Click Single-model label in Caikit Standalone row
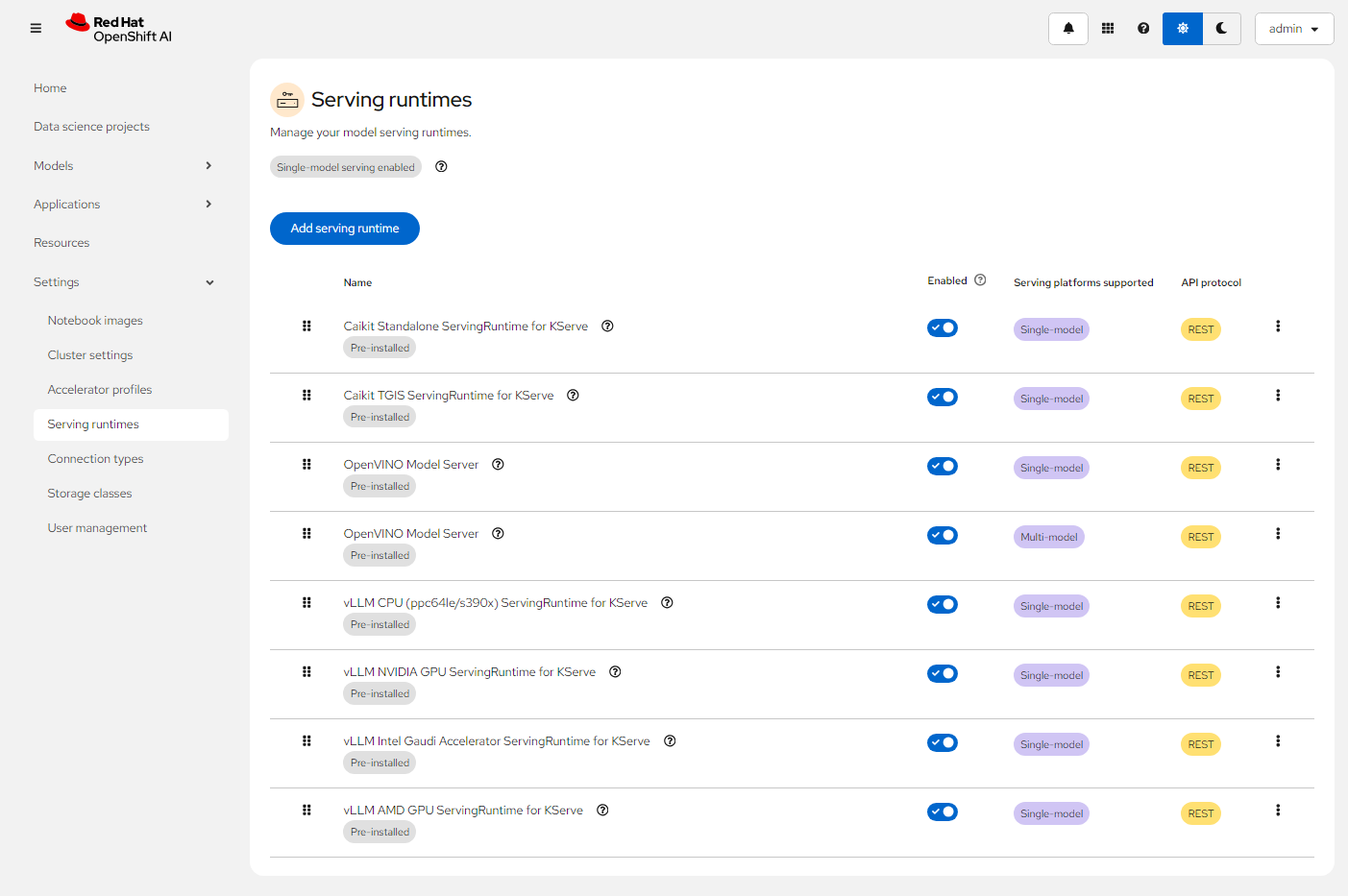1348x896 pixels. [x=1051, y=329]
